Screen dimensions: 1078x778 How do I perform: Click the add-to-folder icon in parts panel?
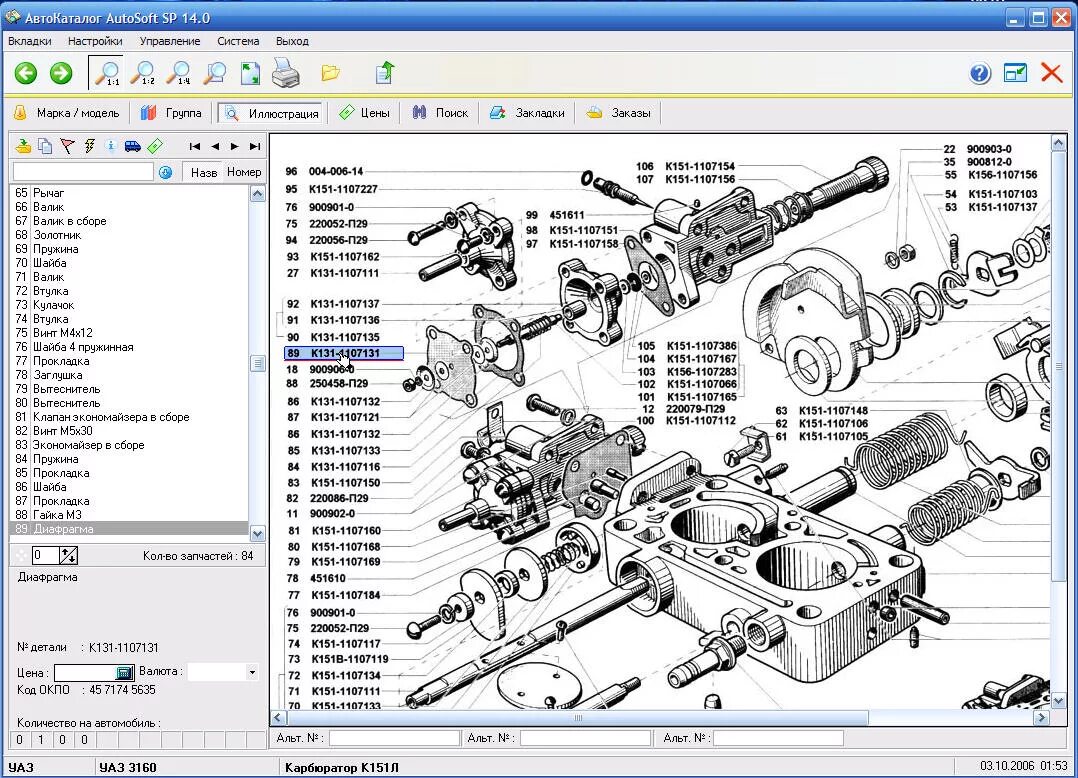pyautogui.click(x=23, y=146)
